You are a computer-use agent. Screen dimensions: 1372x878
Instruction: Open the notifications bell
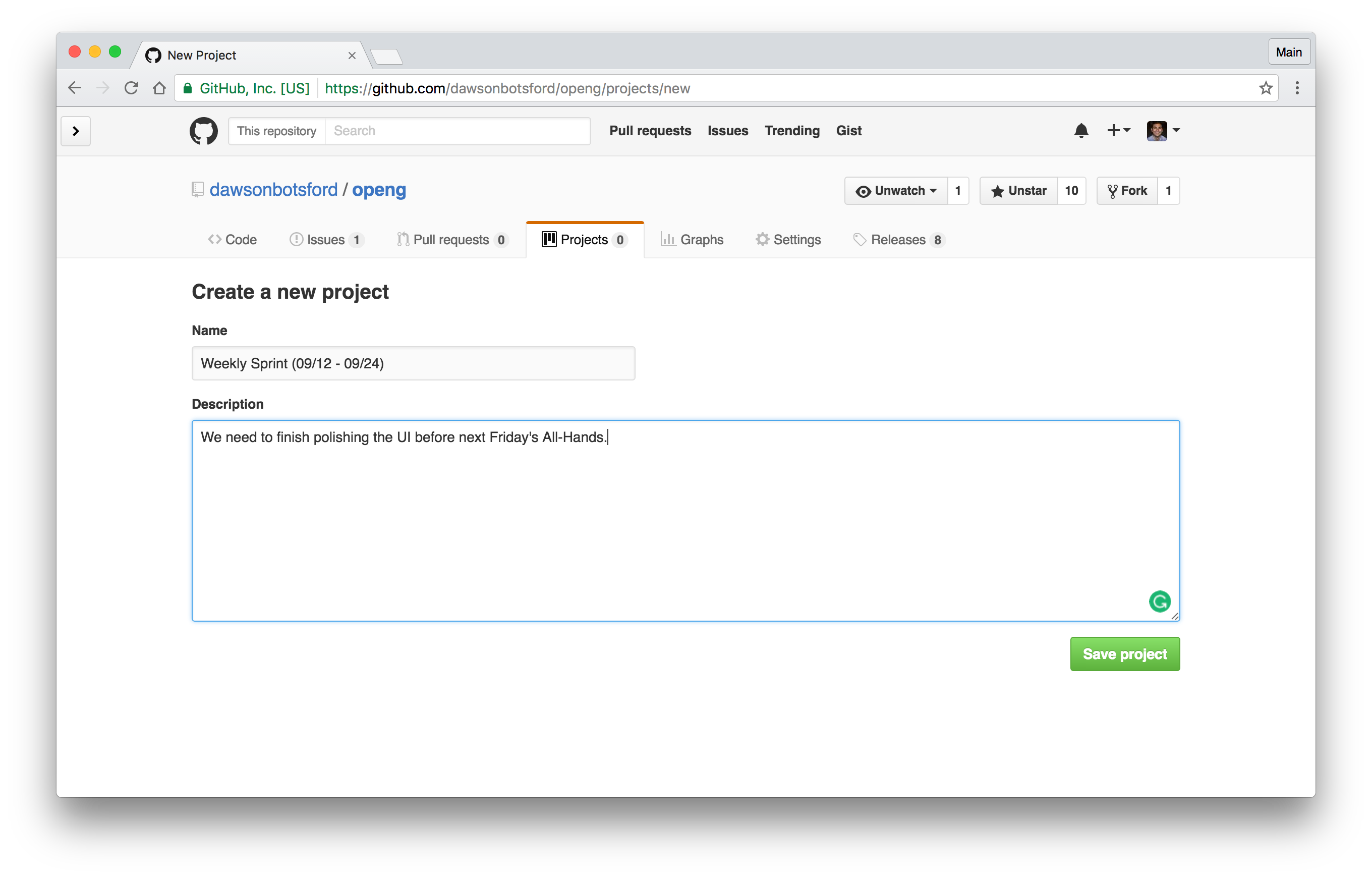[x=1080, y=131]
